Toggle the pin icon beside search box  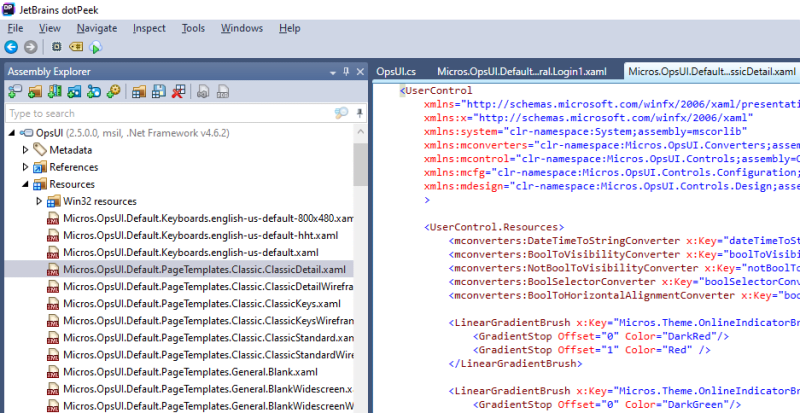(360, 113)
